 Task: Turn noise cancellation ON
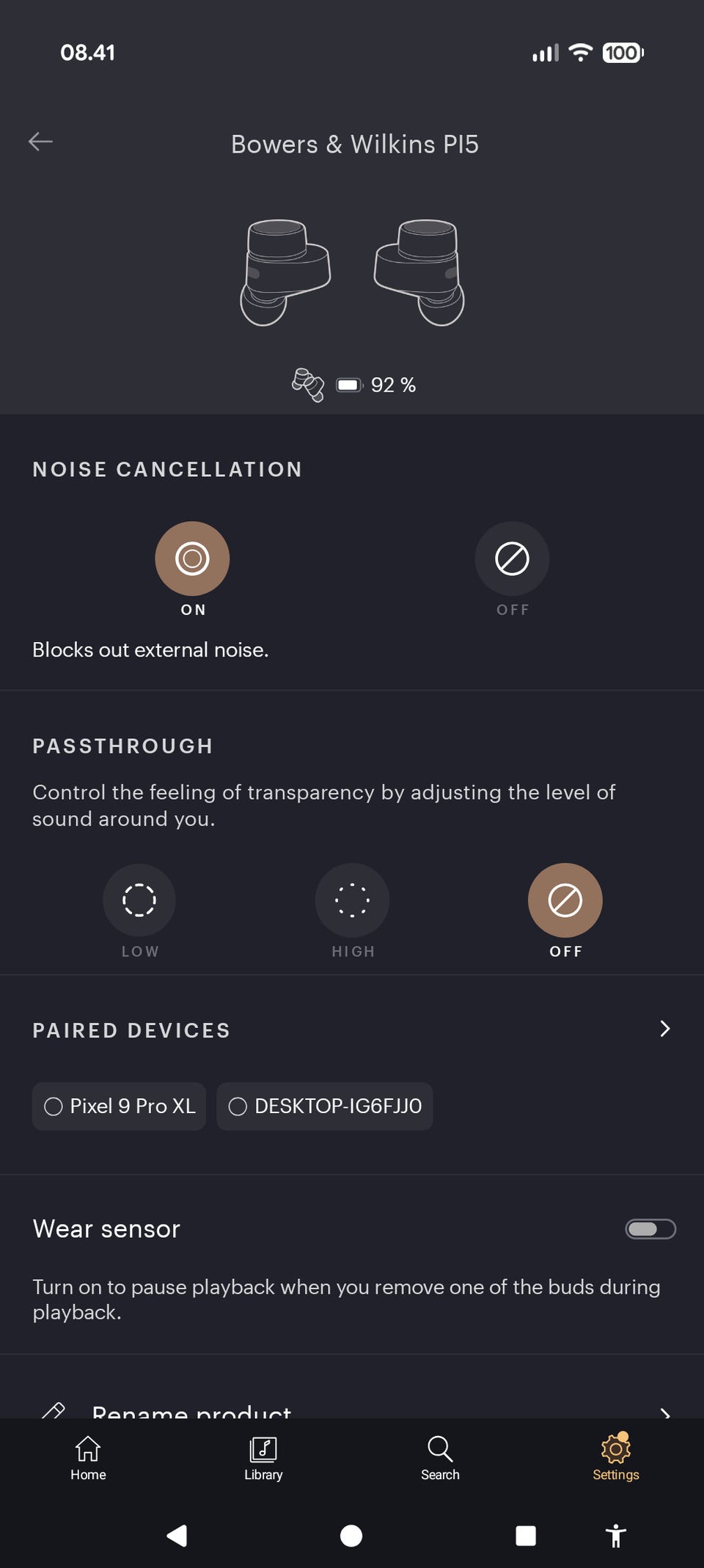[x=192, y=558]
